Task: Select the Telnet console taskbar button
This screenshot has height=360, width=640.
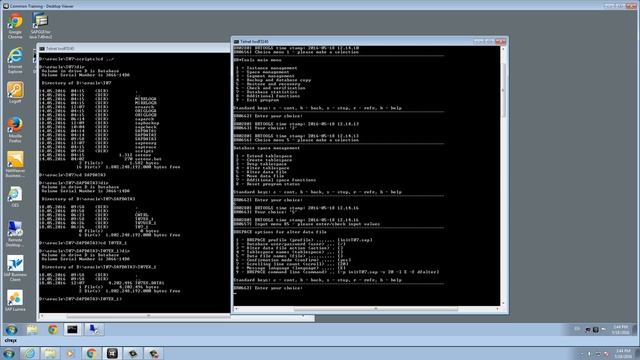Action: (73, 329)
